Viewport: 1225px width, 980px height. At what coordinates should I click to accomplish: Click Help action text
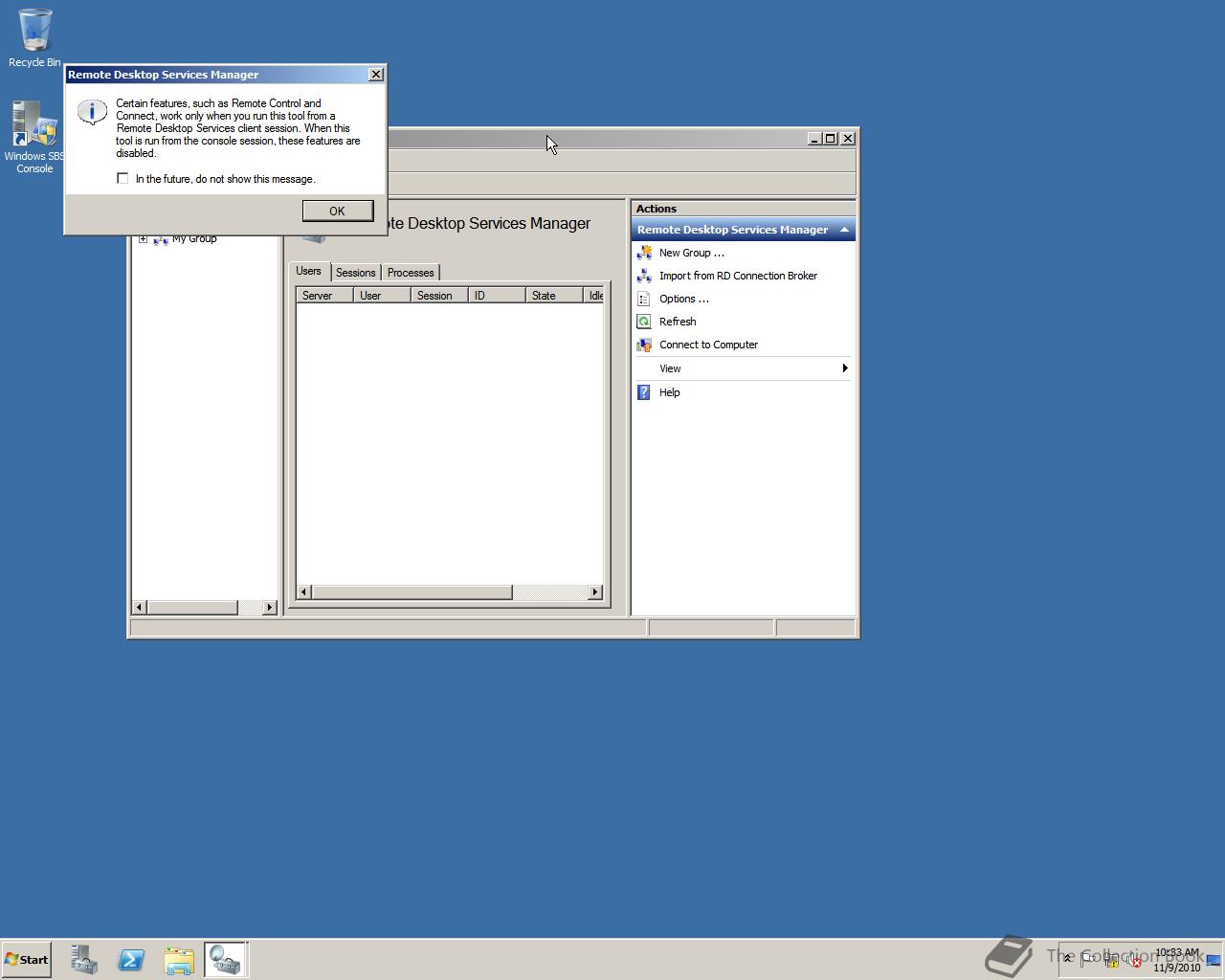click(x=670, y=392)
